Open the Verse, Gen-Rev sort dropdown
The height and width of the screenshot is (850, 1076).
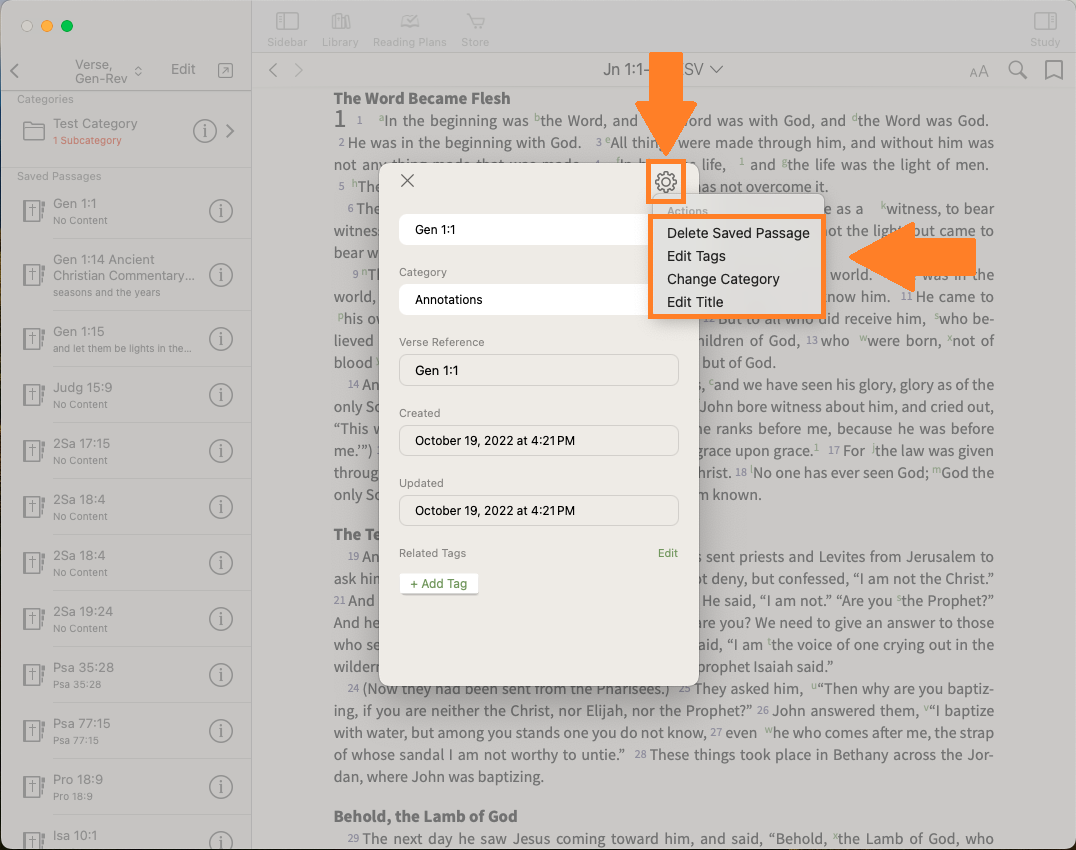click(x=108, y=70)
